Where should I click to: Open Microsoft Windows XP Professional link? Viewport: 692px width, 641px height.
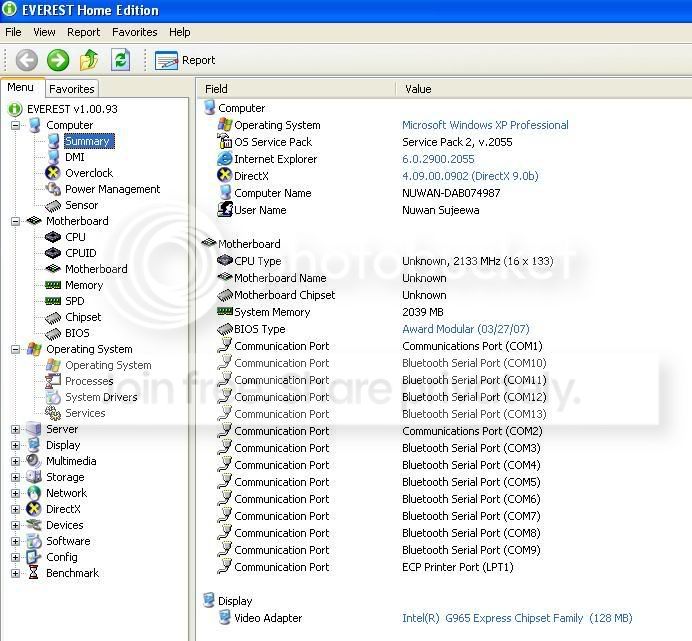(x=485, y=125)
